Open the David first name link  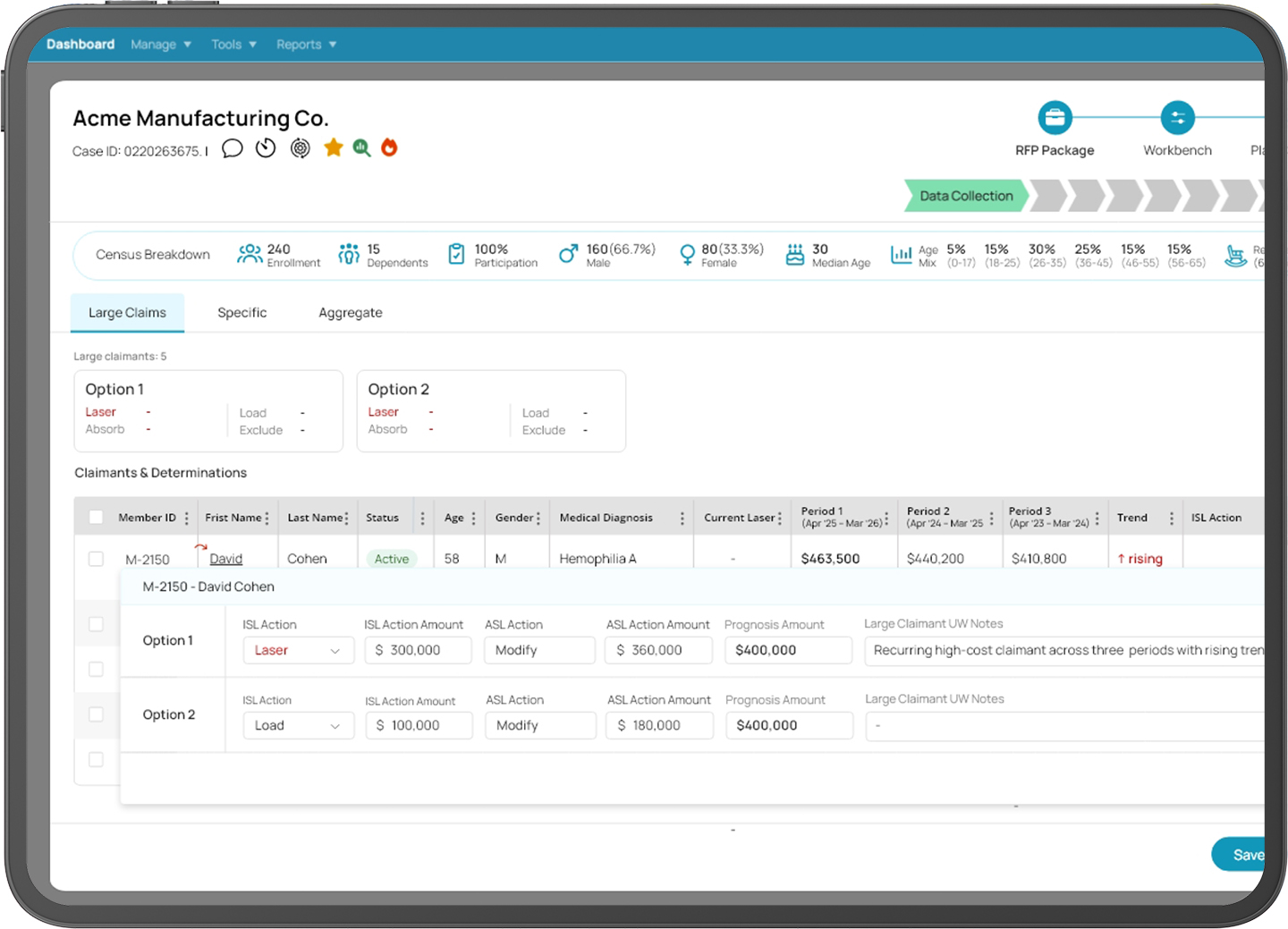tap(225, 559)
